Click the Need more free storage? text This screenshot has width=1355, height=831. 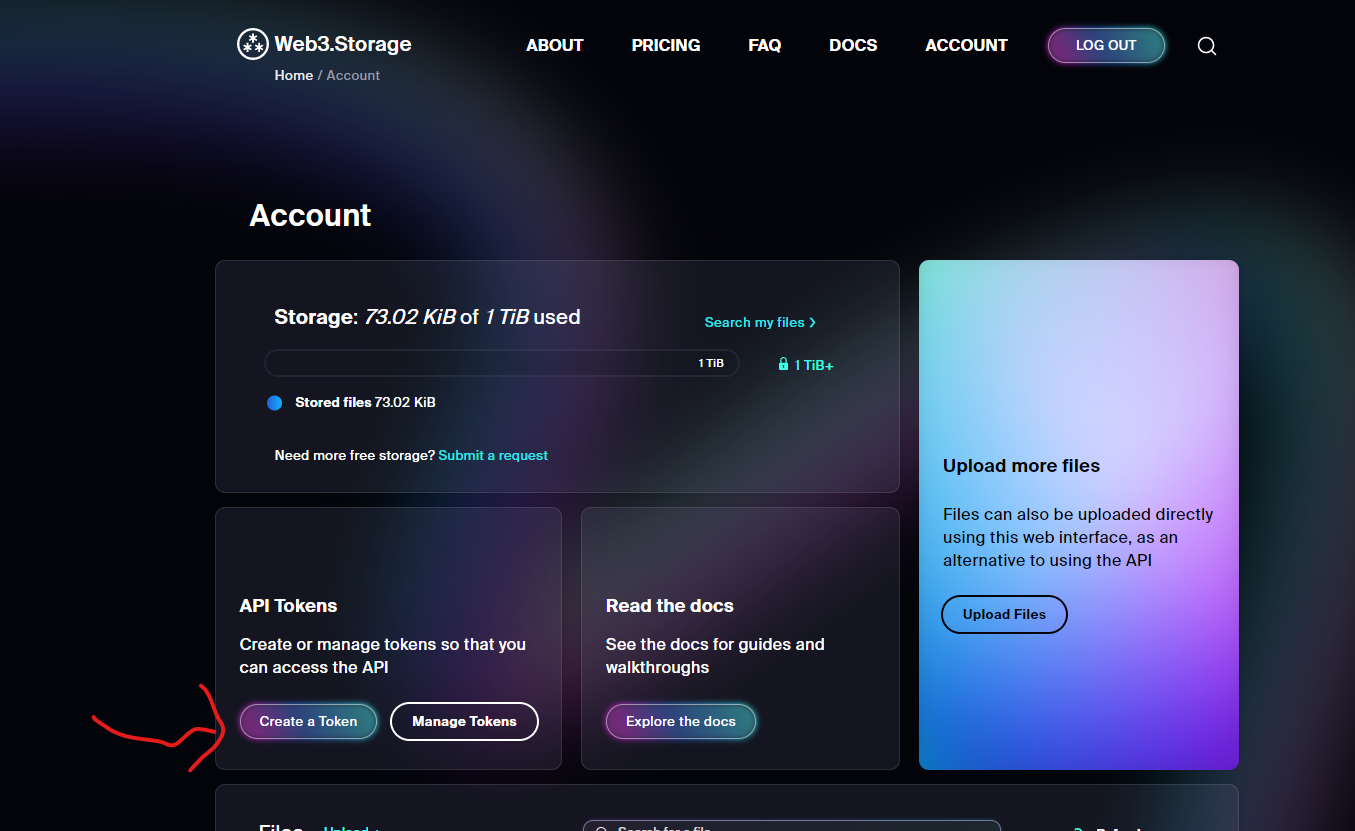tap(355, 455)
